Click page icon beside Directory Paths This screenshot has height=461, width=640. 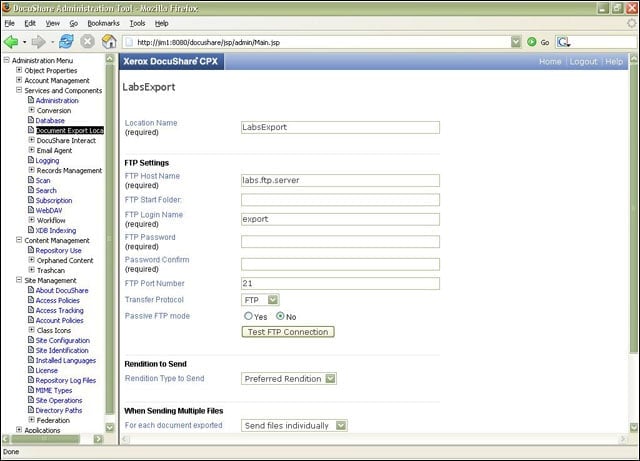(x=31, y=410)
